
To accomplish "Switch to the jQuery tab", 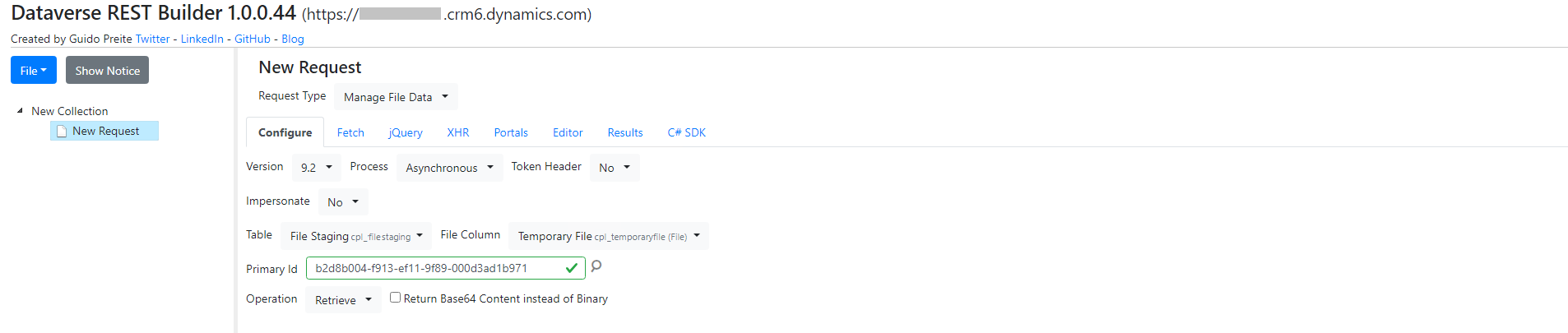I will point(406,132).
